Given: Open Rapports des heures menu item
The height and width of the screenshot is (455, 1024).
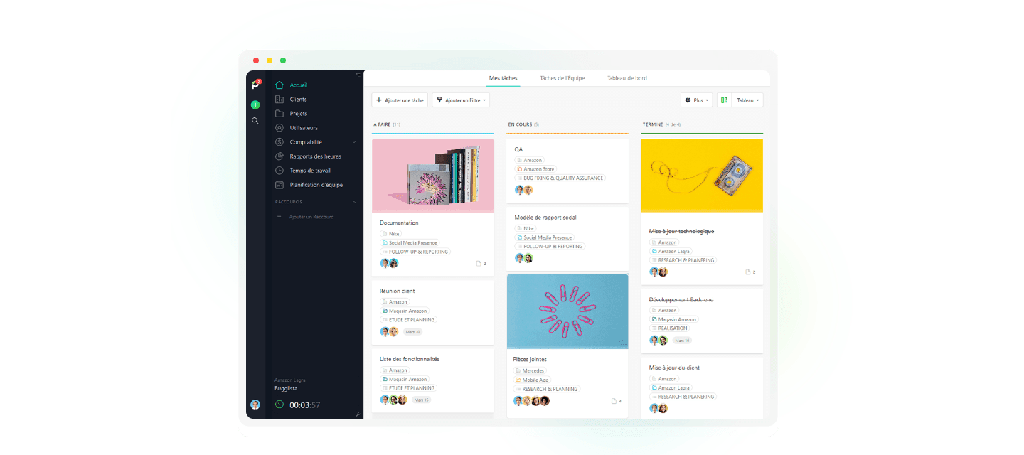Looking at the screenshot, I should [x=315, y=157].
